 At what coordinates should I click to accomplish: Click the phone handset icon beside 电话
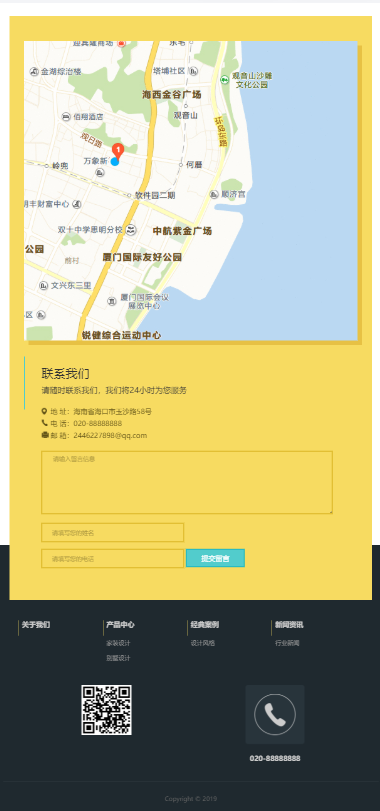coord(44,423)
